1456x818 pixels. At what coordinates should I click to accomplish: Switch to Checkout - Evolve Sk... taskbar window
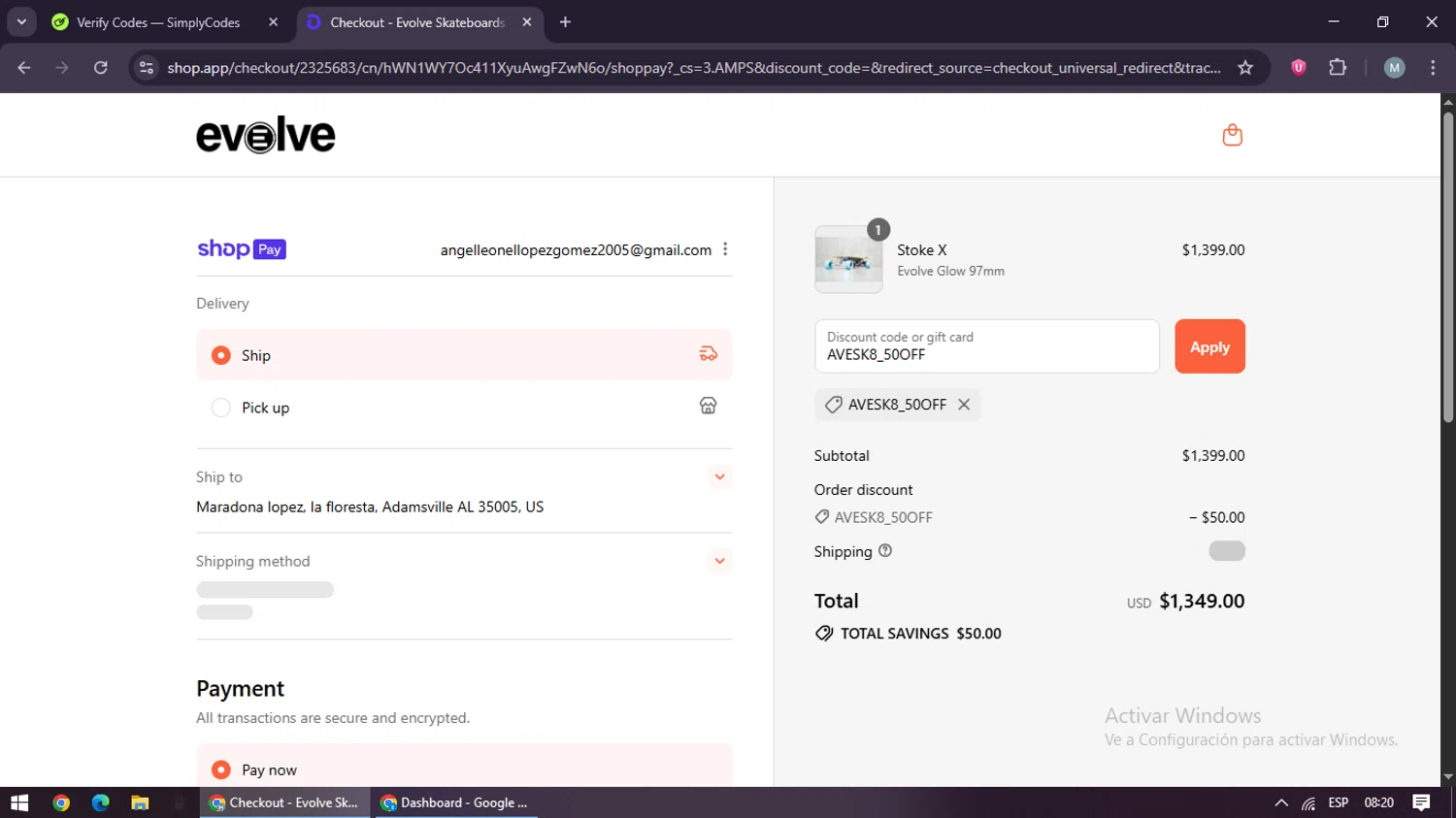coord(284,802)
